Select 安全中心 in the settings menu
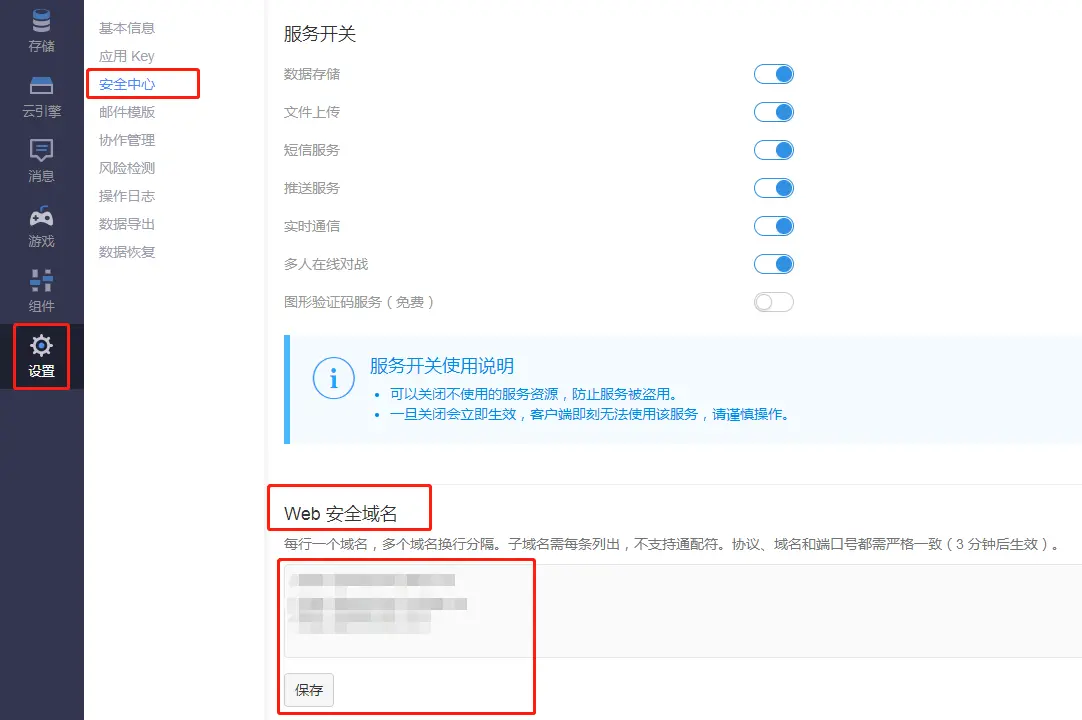This screenshot has width=1082, height=720. pos(127,84)
